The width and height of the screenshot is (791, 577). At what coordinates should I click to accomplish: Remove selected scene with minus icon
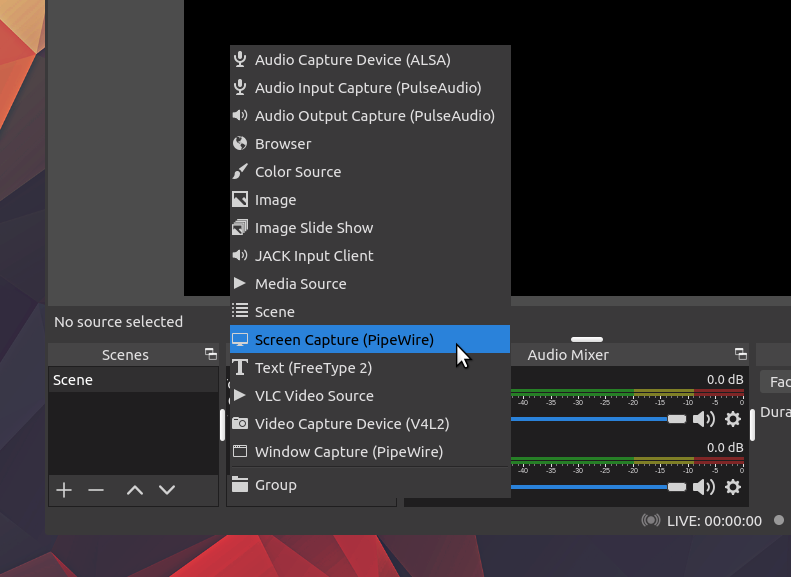96,490
